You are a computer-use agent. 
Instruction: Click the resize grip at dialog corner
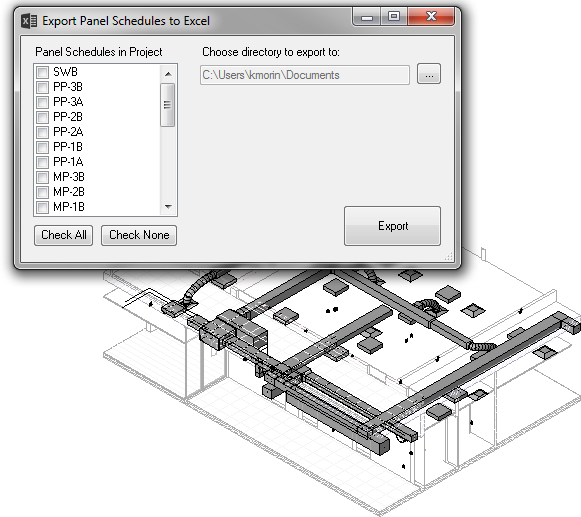(449, 256)
